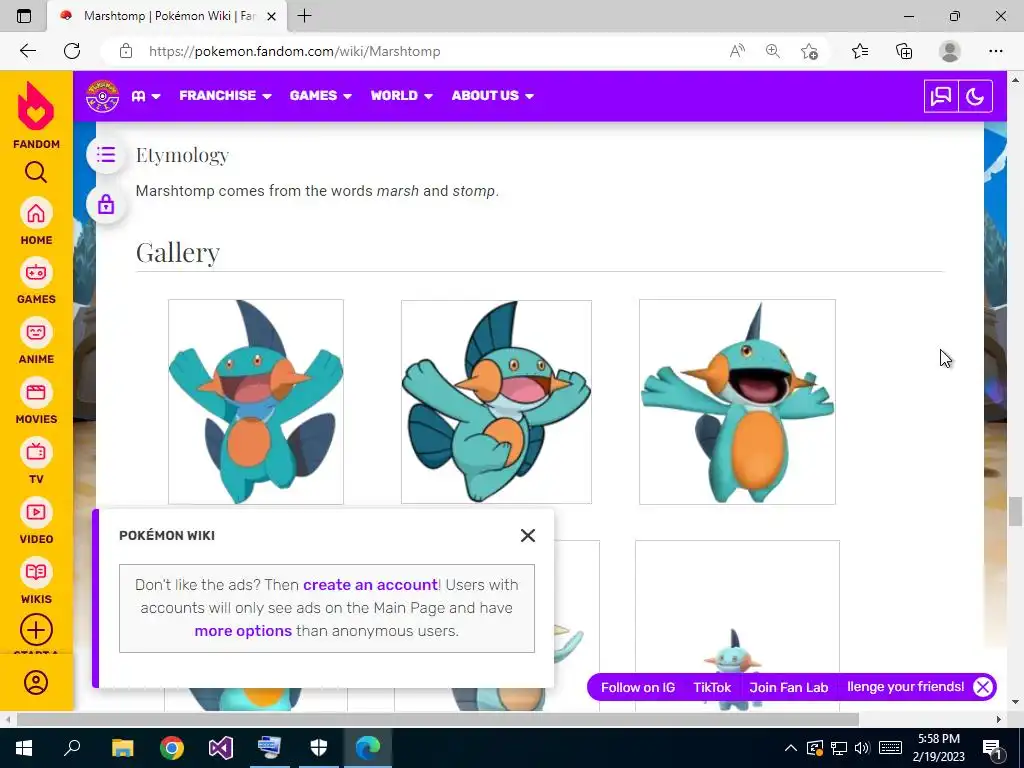Open Visual Studio from taskbar
Viewport: 1024px width, 768px height.
click(x=221, y=747)
